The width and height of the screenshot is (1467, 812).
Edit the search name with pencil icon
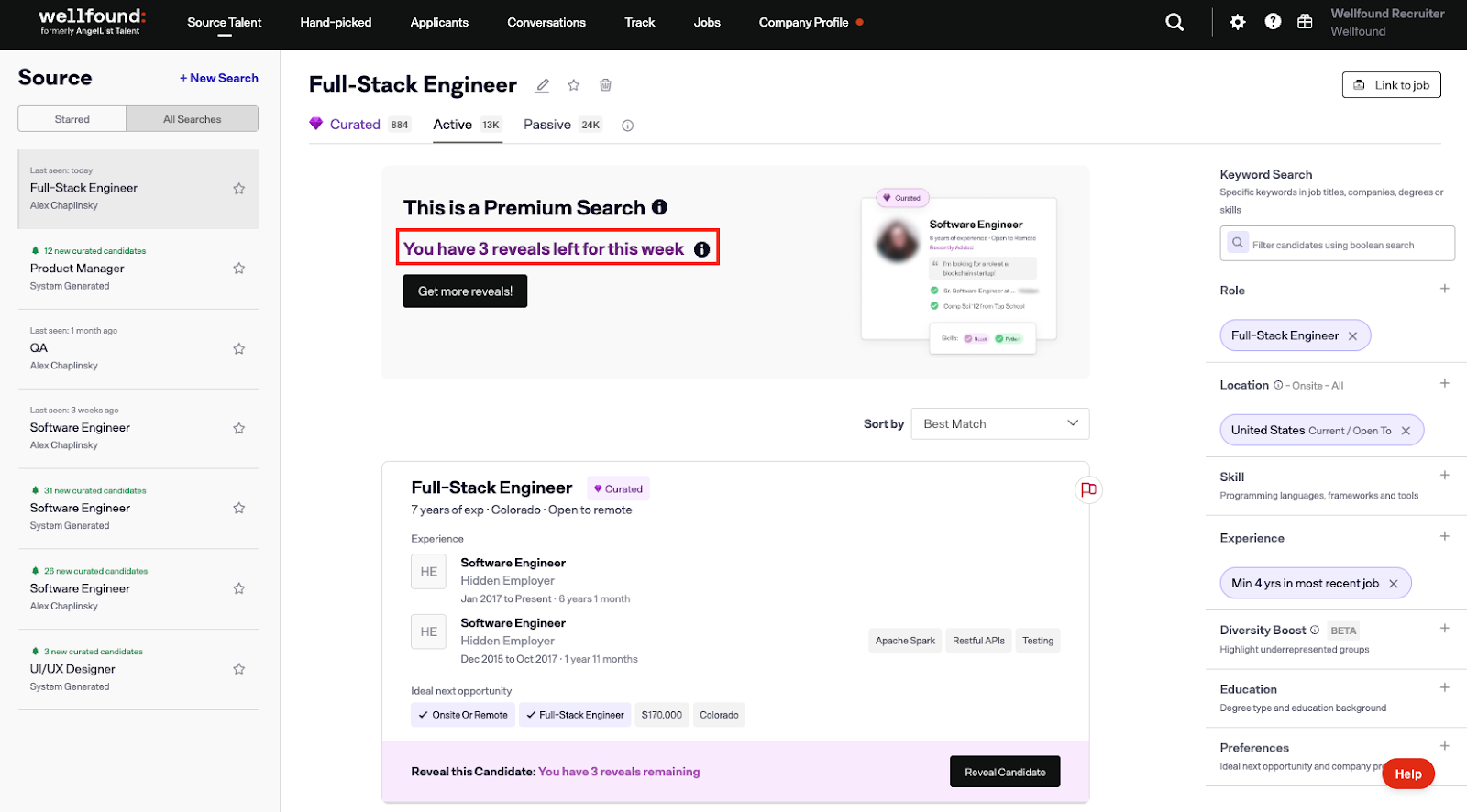[543, 85]
